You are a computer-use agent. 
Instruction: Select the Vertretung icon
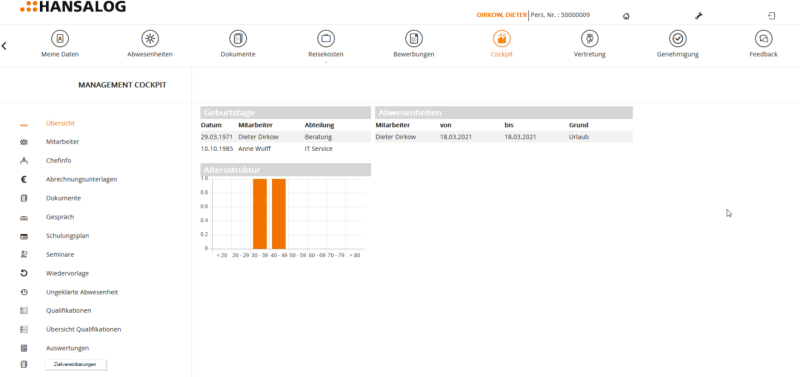(589, 38)
